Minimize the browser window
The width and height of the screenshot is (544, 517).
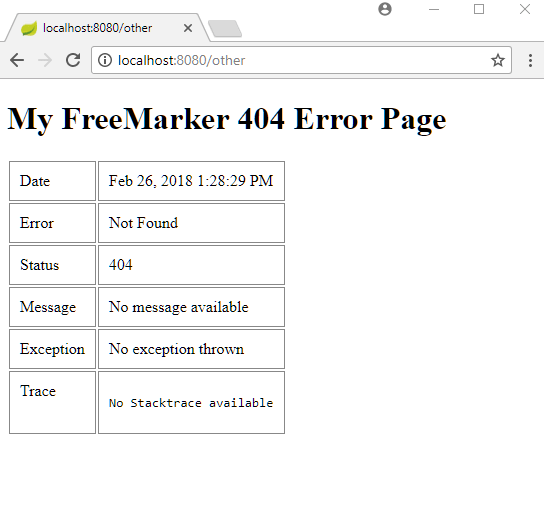click(434, 9)
